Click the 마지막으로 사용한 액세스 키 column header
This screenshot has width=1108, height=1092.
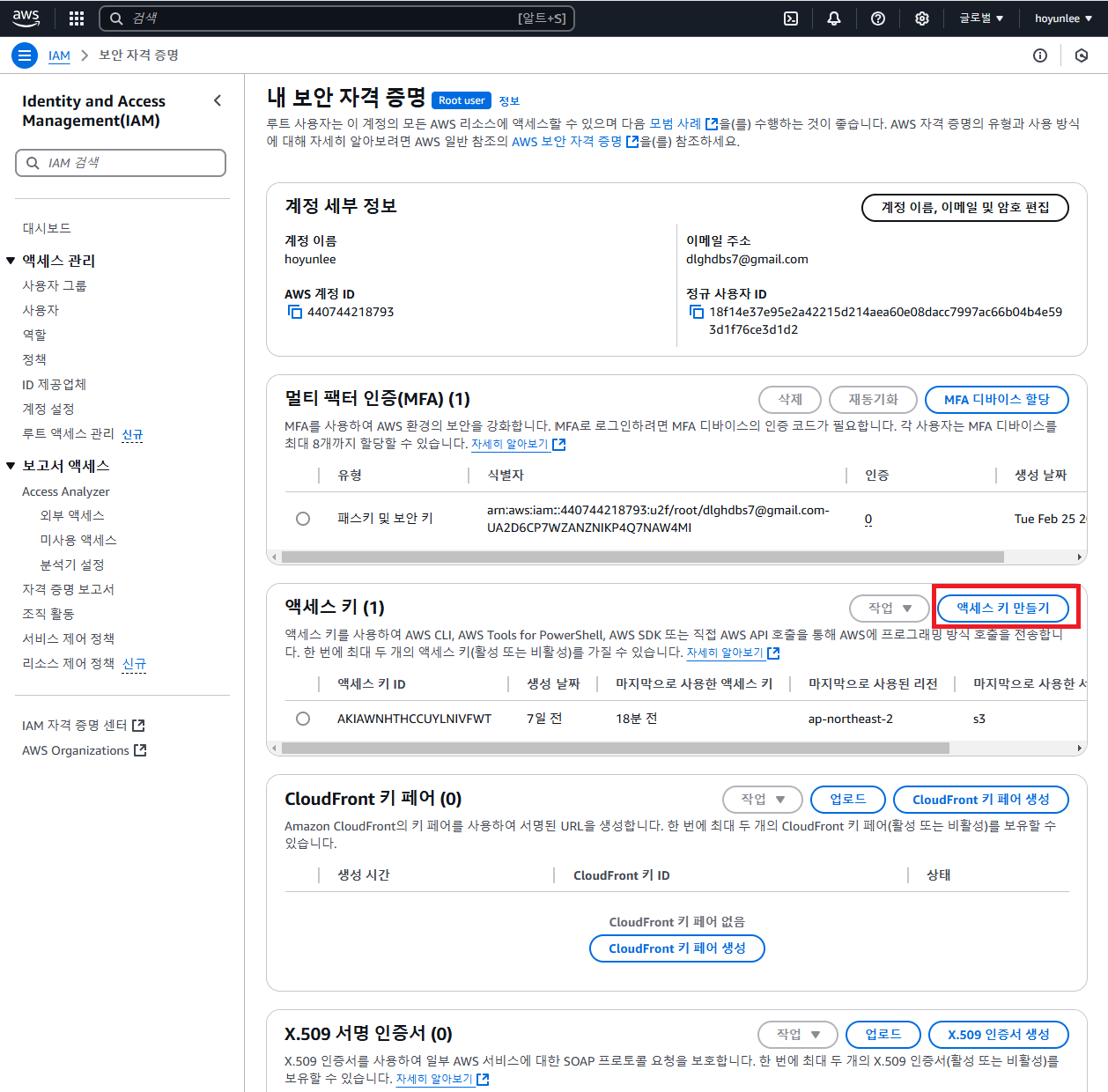(x=694, y=684)
